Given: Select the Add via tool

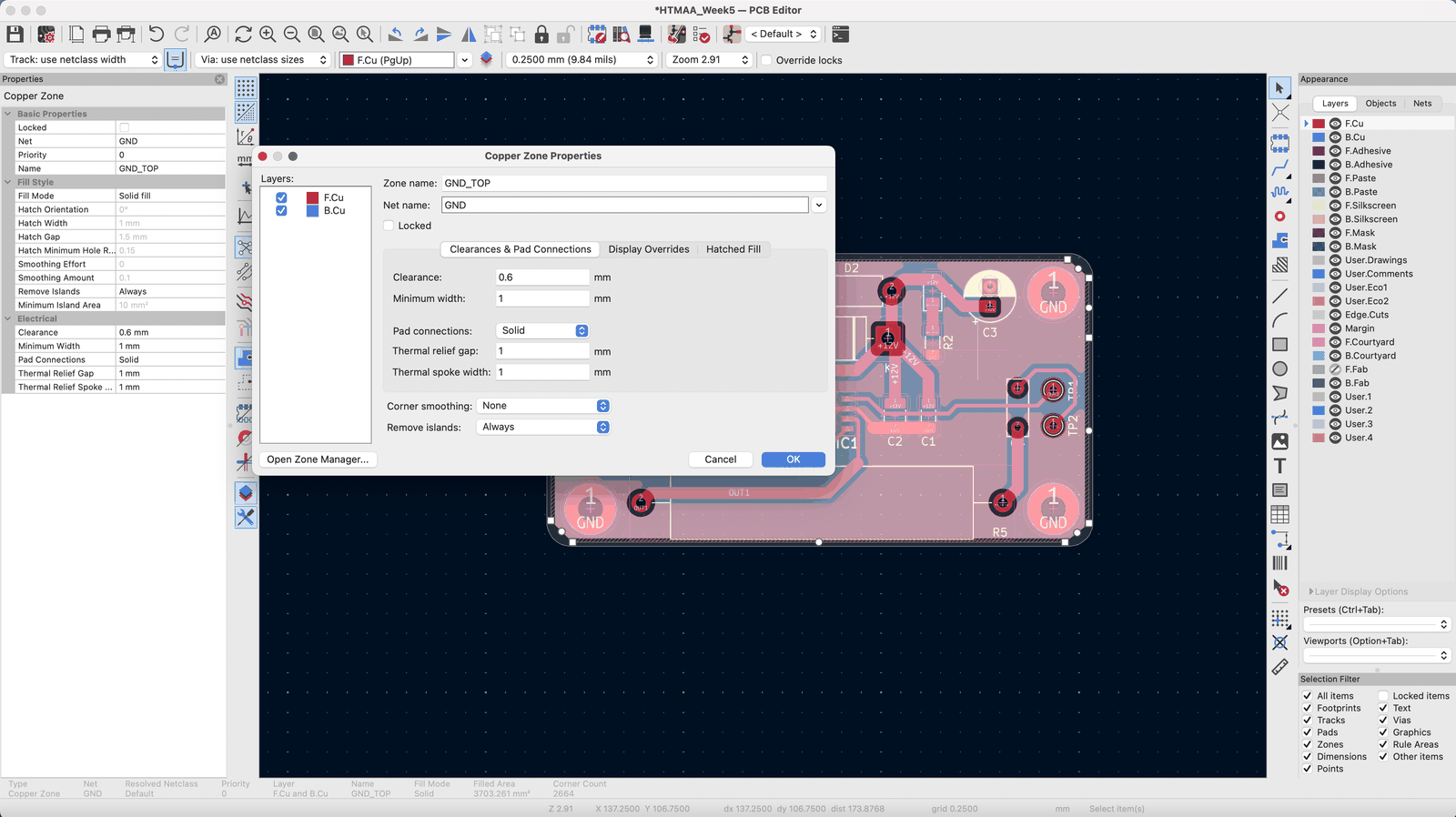Looking at the screenshot, I should 1279,217.
